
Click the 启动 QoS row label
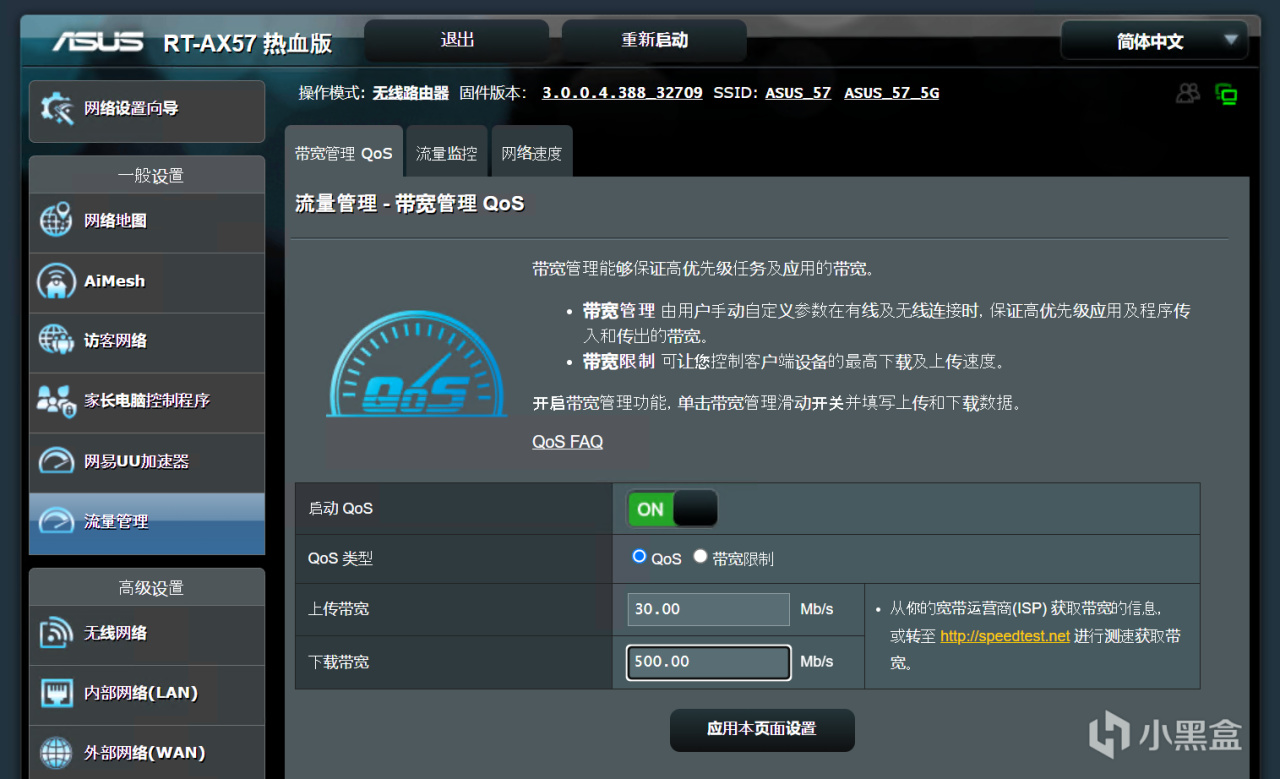click(340, 509)
